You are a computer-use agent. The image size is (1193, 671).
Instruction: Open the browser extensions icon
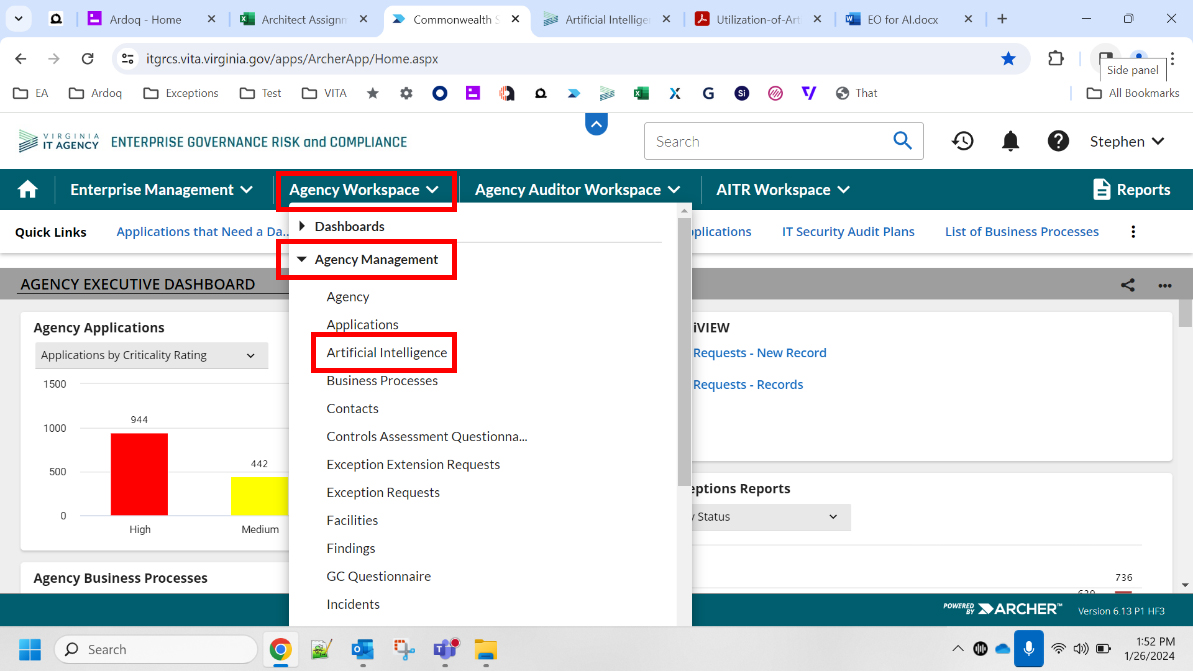point(1055,59)
